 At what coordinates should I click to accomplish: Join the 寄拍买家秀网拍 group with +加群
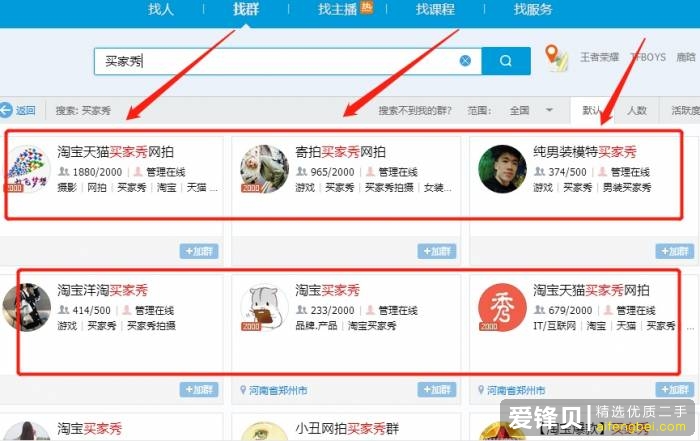[x=437, y=251]
